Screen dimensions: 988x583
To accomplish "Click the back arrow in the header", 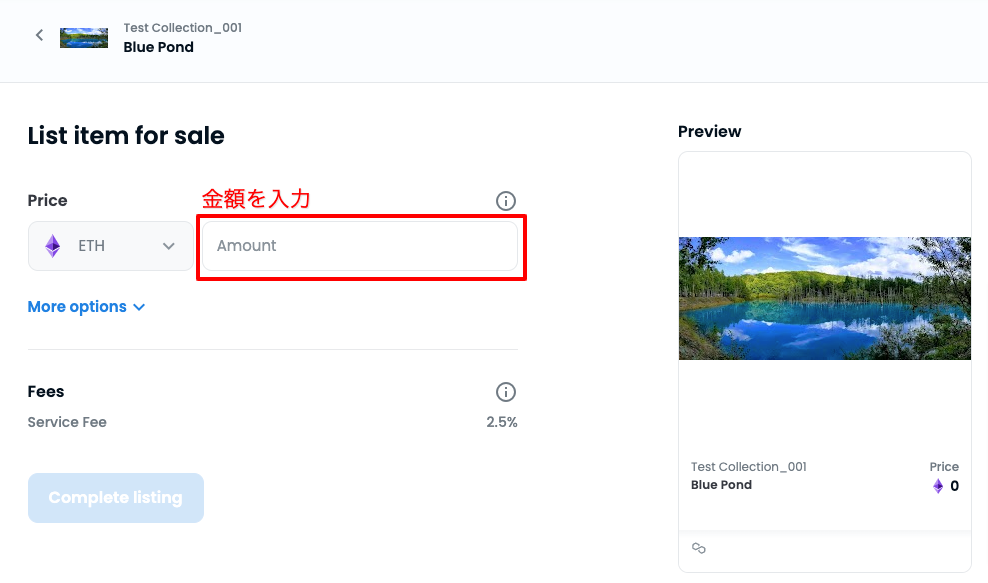I will click(x=40, y=36).
